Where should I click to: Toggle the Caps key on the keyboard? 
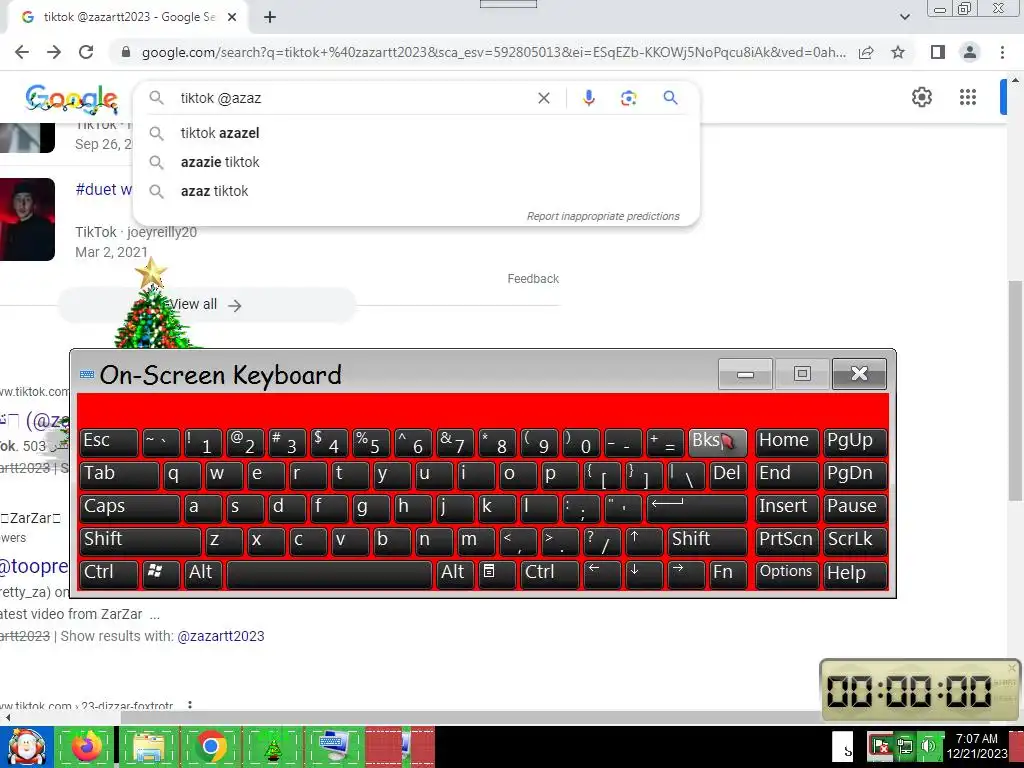coord(129,508)
